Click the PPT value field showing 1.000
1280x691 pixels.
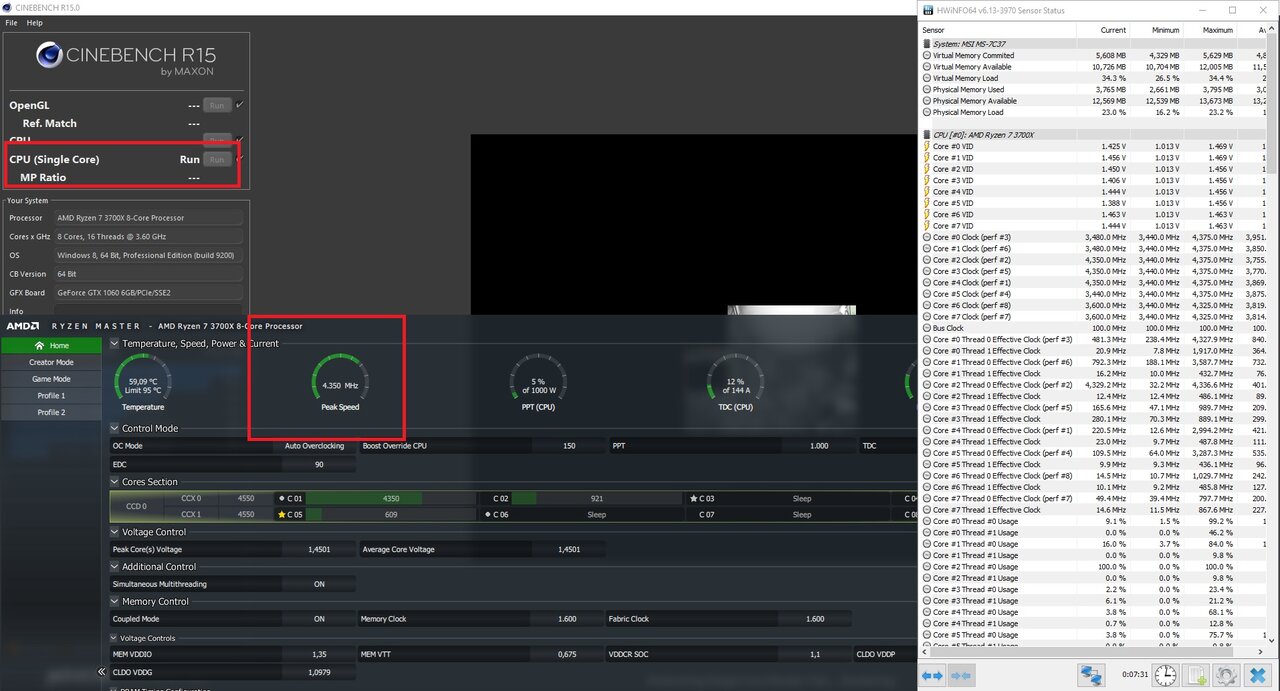(x=819, y=446)
